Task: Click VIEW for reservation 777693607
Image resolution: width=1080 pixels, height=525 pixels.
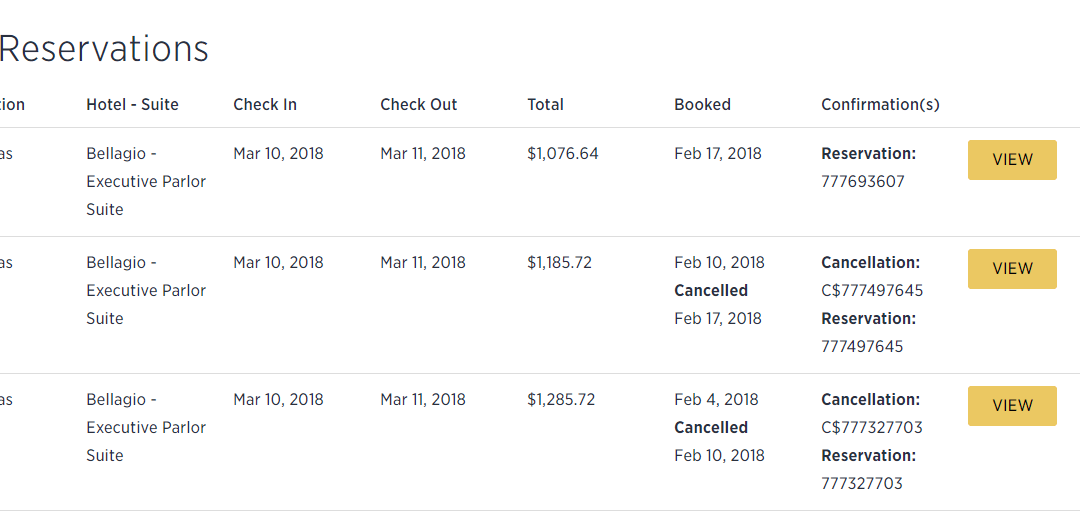Action: [x=1012, y=160]
